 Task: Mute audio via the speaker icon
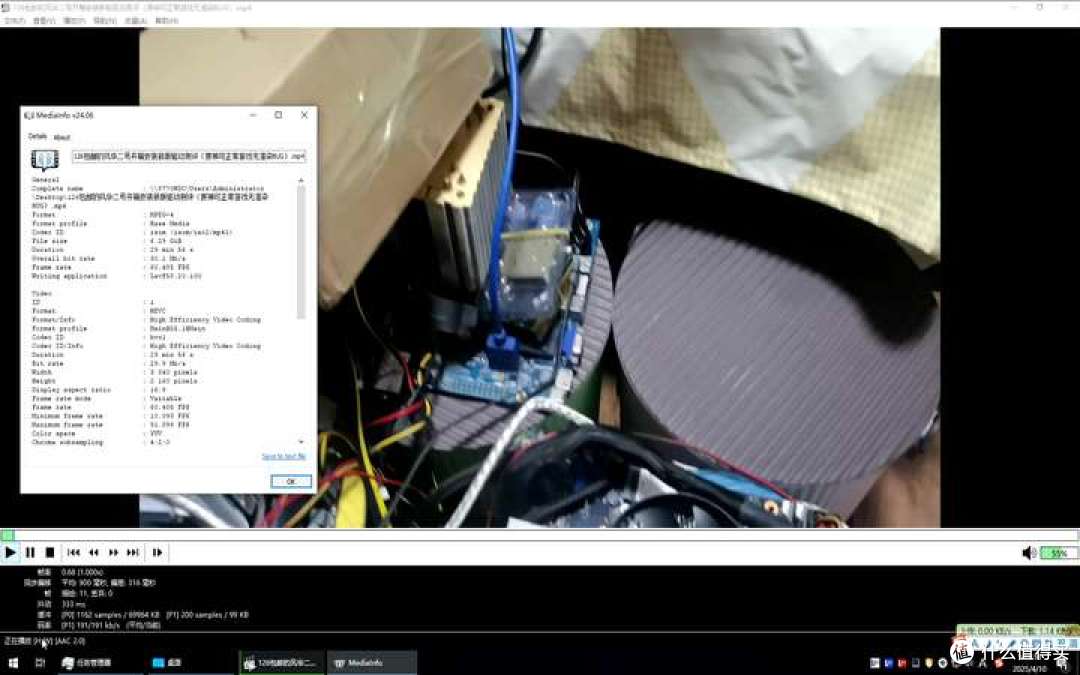click(1028, 553)
